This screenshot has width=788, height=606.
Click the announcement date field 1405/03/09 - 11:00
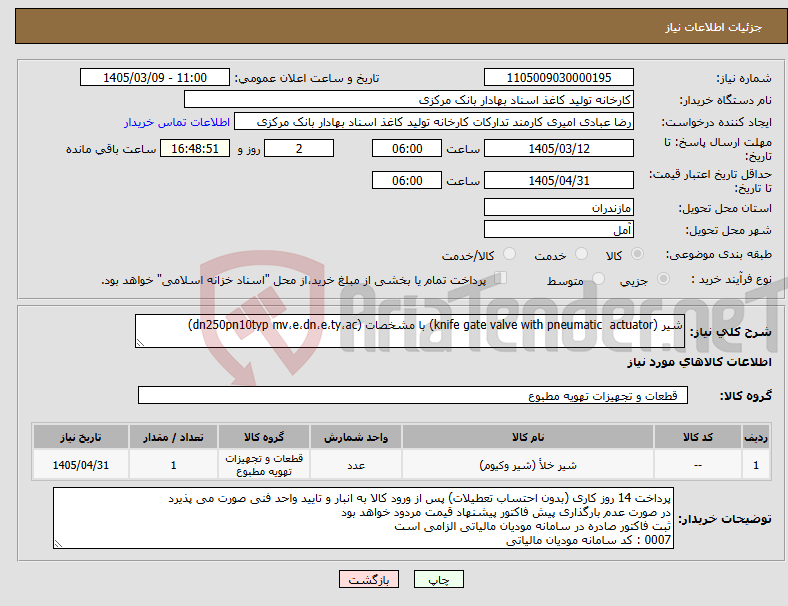point(155,77)
